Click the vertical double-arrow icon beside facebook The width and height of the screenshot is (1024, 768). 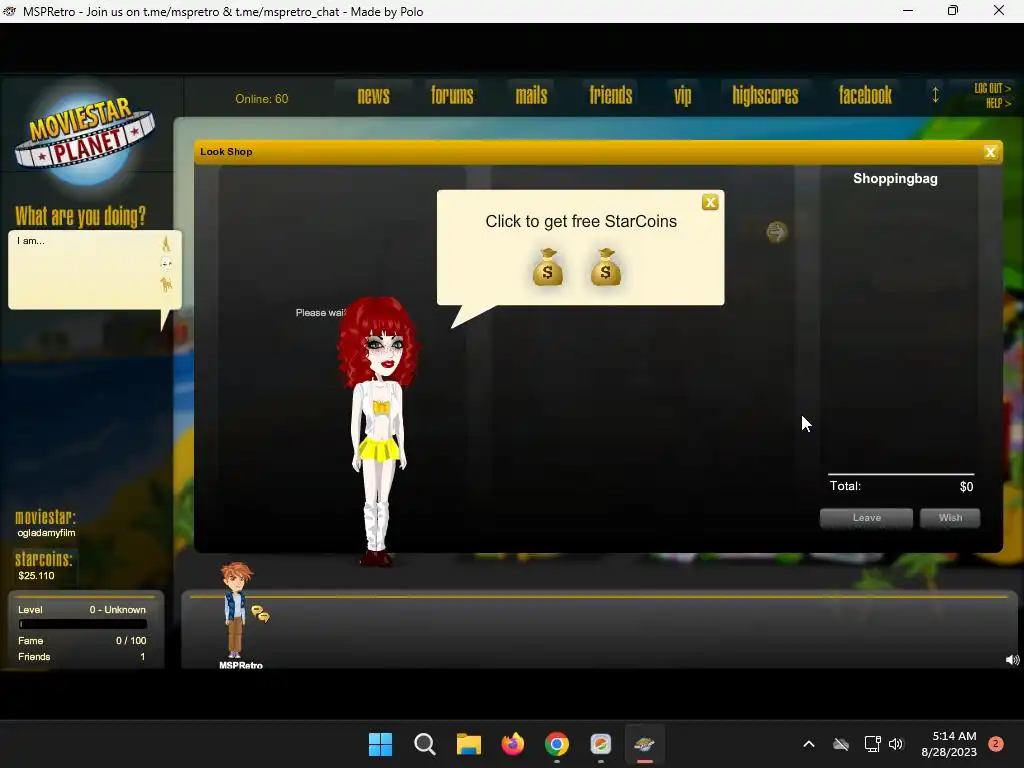click(x=935, y=95)
